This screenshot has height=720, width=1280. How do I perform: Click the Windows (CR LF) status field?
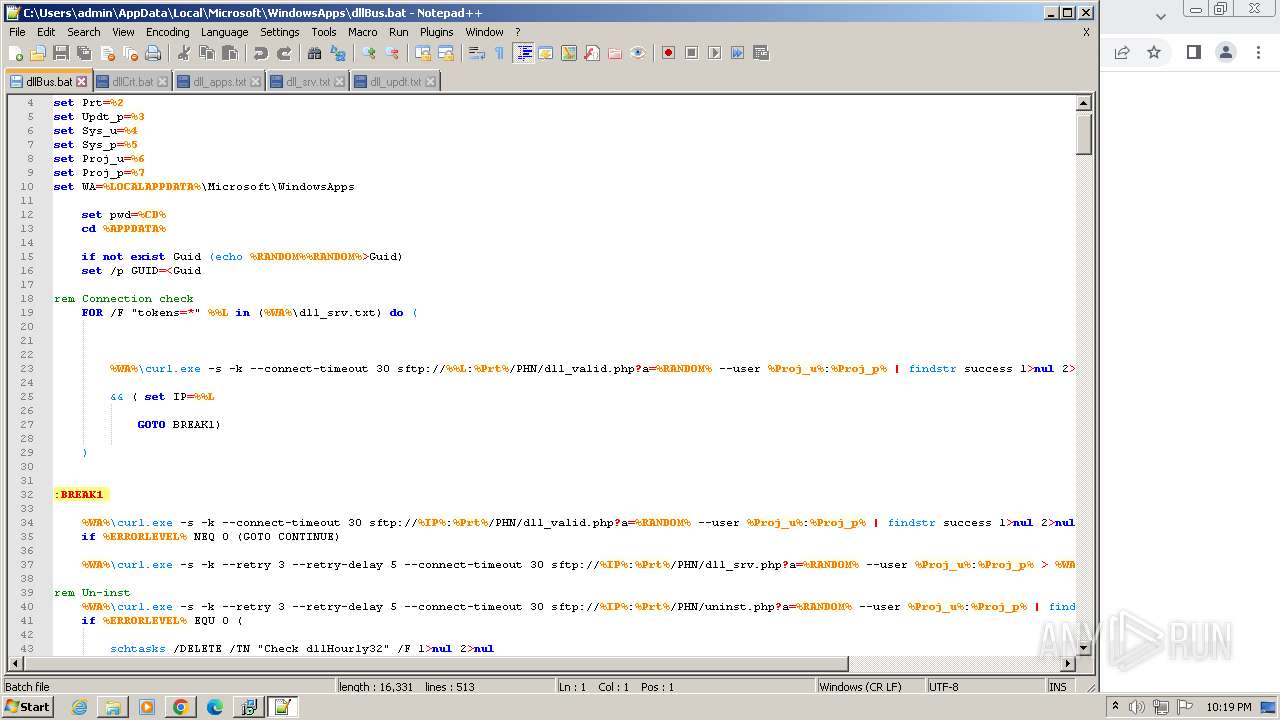coord(870,687)
